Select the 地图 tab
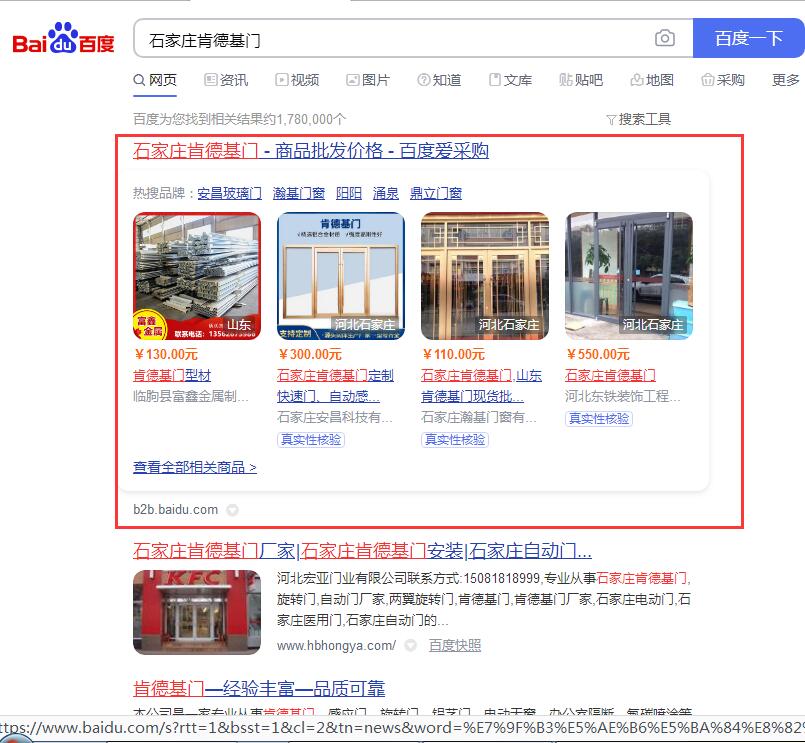805x743 pixels. (x=652, y=80)
